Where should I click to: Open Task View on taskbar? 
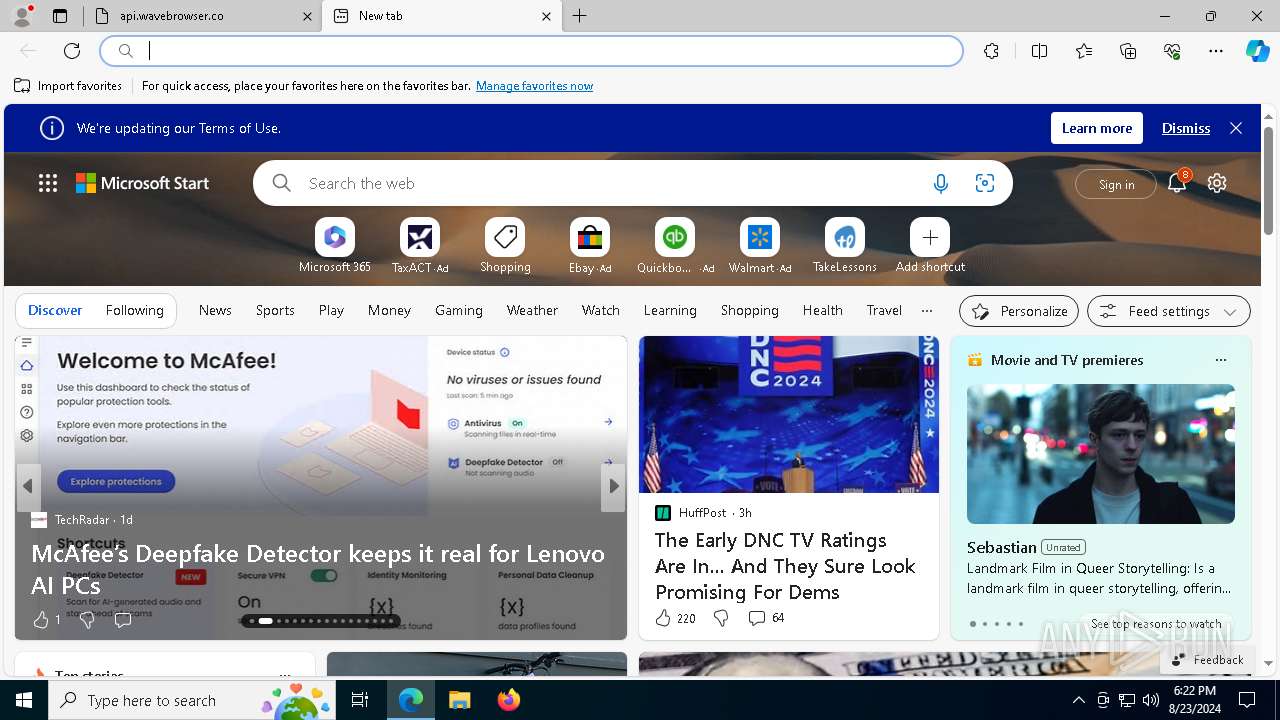click(360, 700)
